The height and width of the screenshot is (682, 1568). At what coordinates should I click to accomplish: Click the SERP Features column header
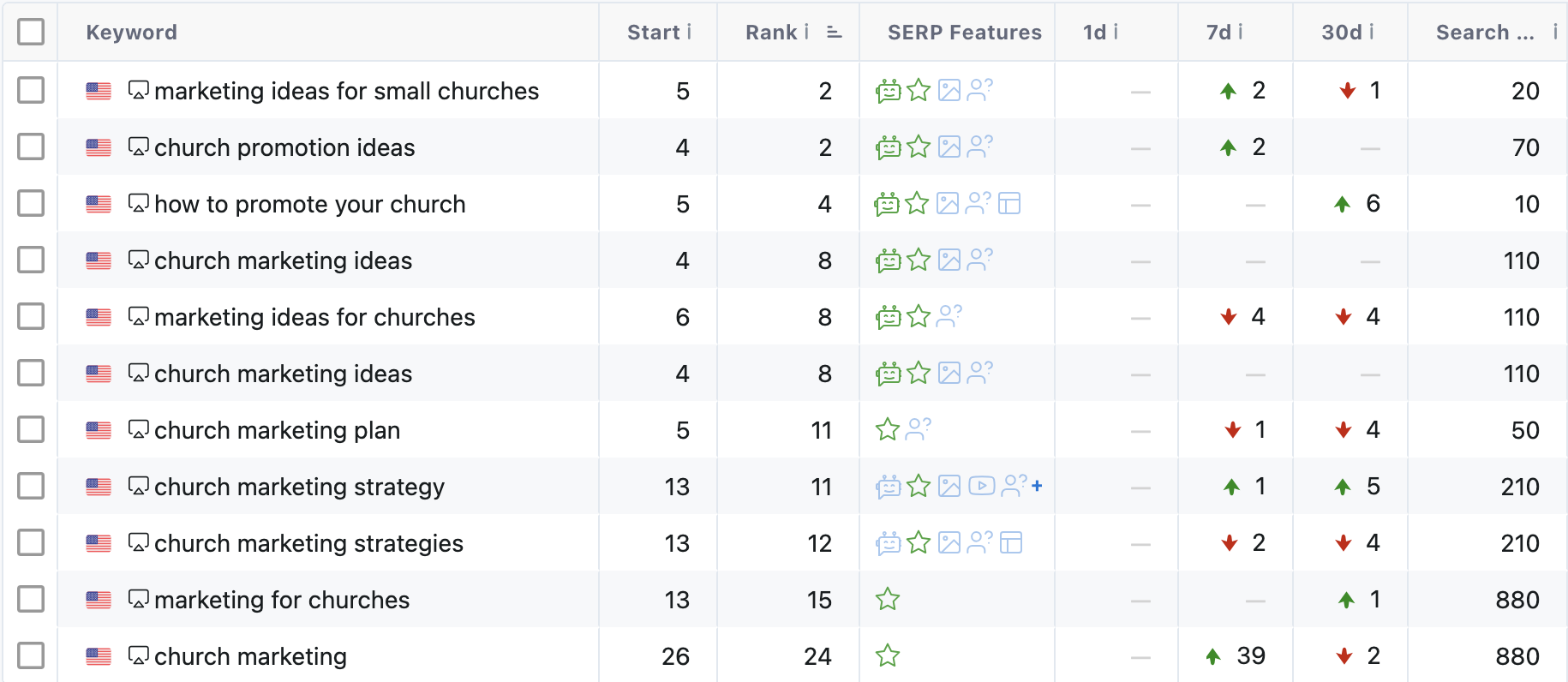(x=964, y=32)
